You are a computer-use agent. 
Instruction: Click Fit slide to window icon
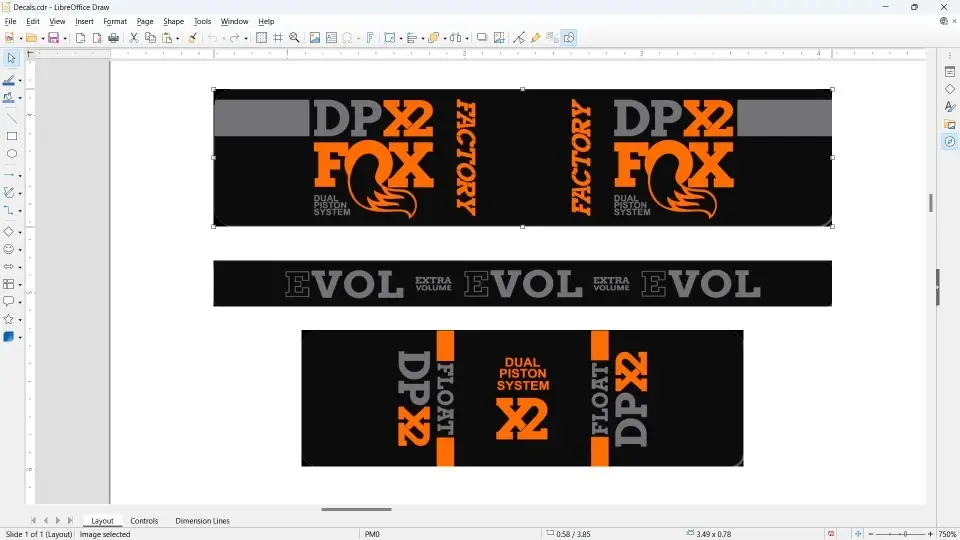[857, 534]
